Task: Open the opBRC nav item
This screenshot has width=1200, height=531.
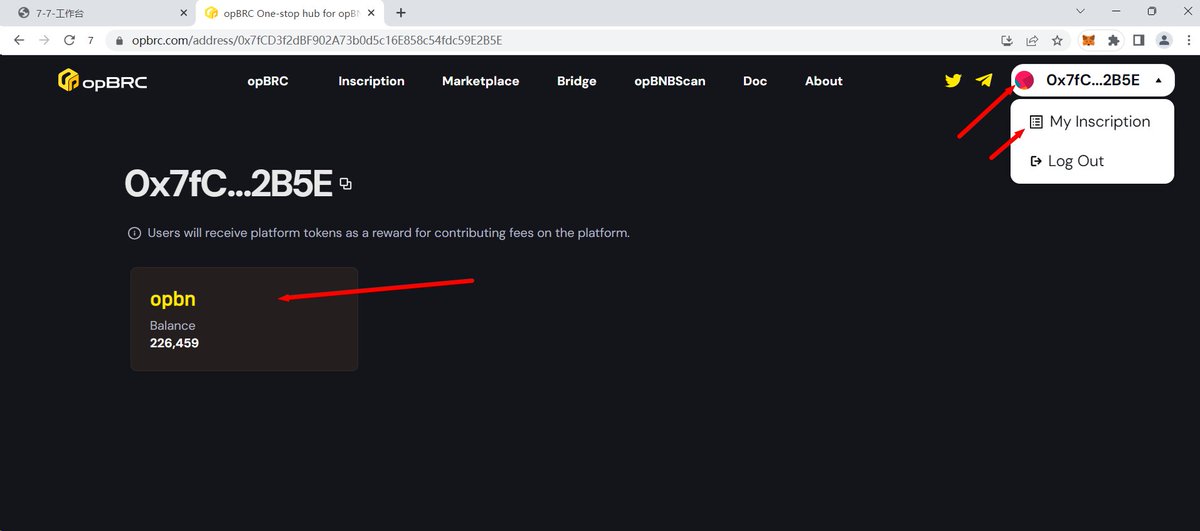Action: 268,81
